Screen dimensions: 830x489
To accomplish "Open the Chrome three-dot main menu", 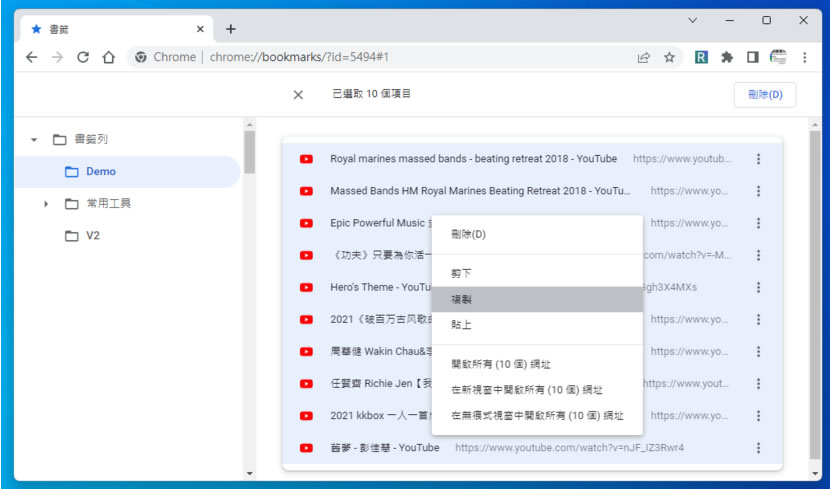I will pyautogui.click(x=806, y=57).
